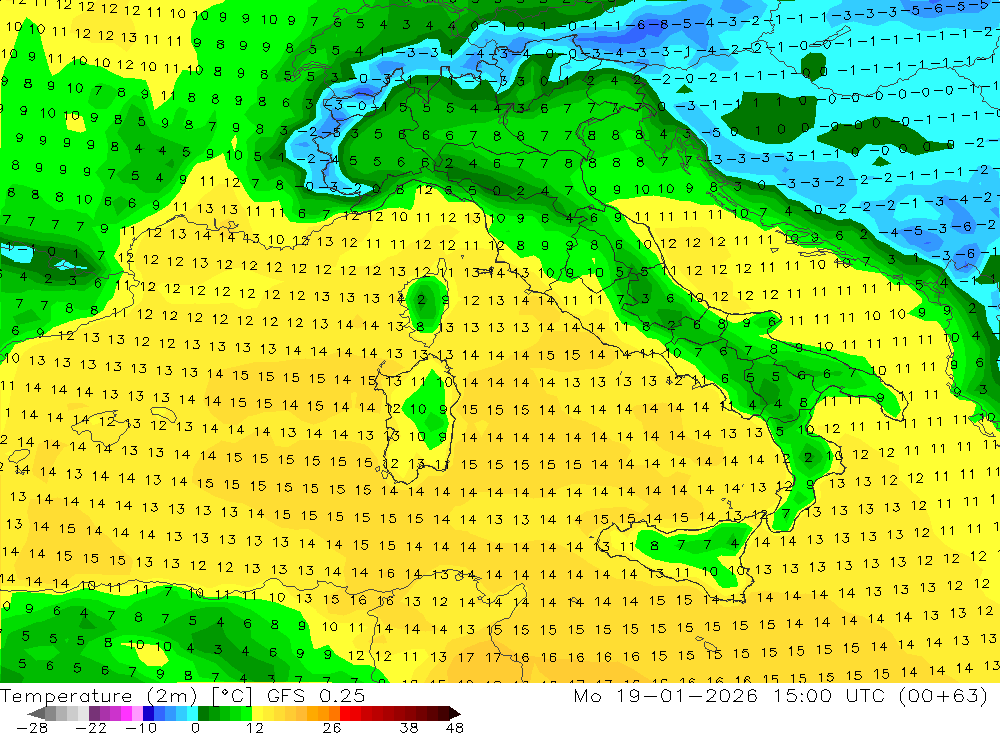The width and height of the screenshot is (1000, 733).
Task: Click the 'GFS 0.25' model label
Action: point(316,696)
